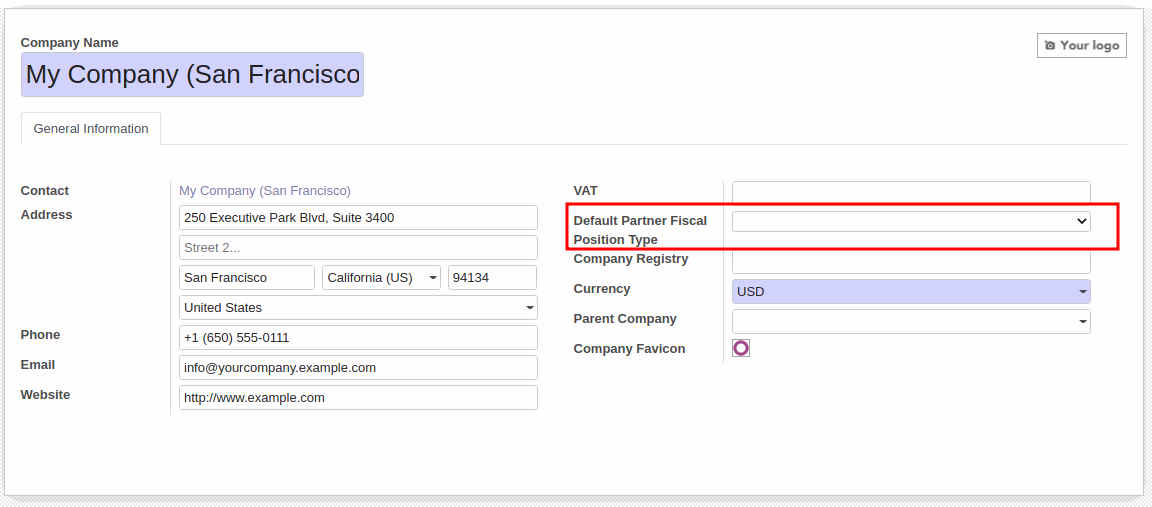Open My Company (San Francisco) contact link
Screen dimensions: 1152x507
(265, 190)
